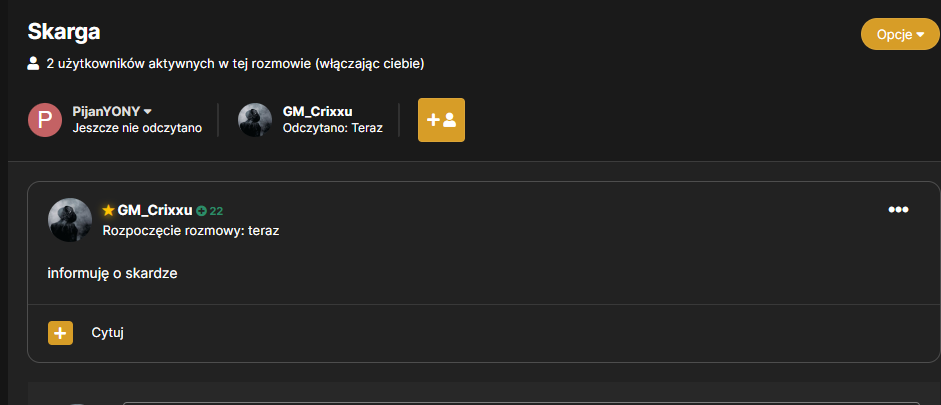Click the message text informuję o skardze

tap(112, 274)
